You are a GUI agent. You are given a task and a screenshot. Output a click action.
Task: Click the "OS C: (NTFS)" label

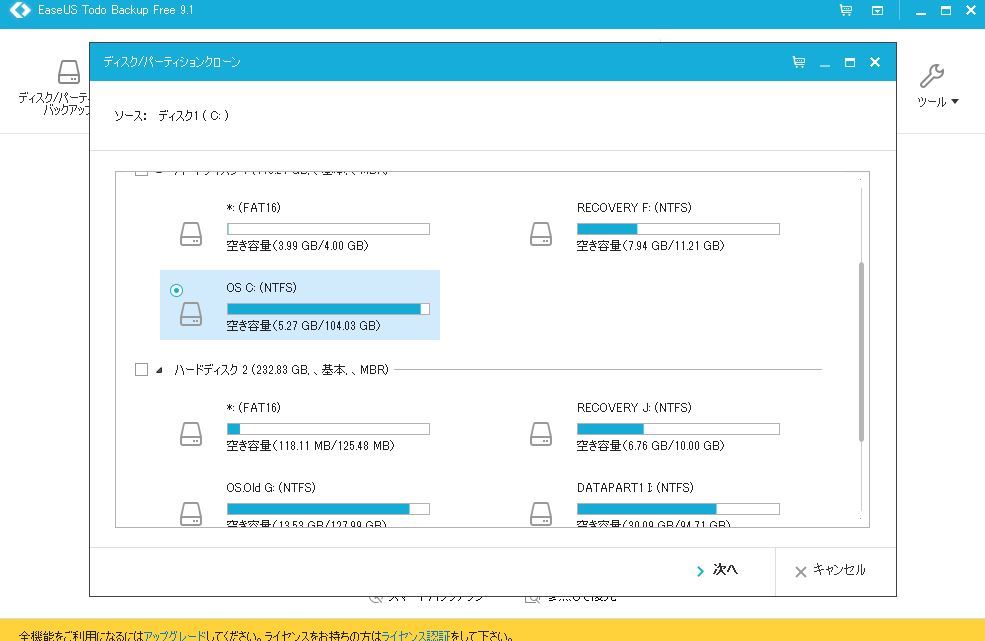261,287
